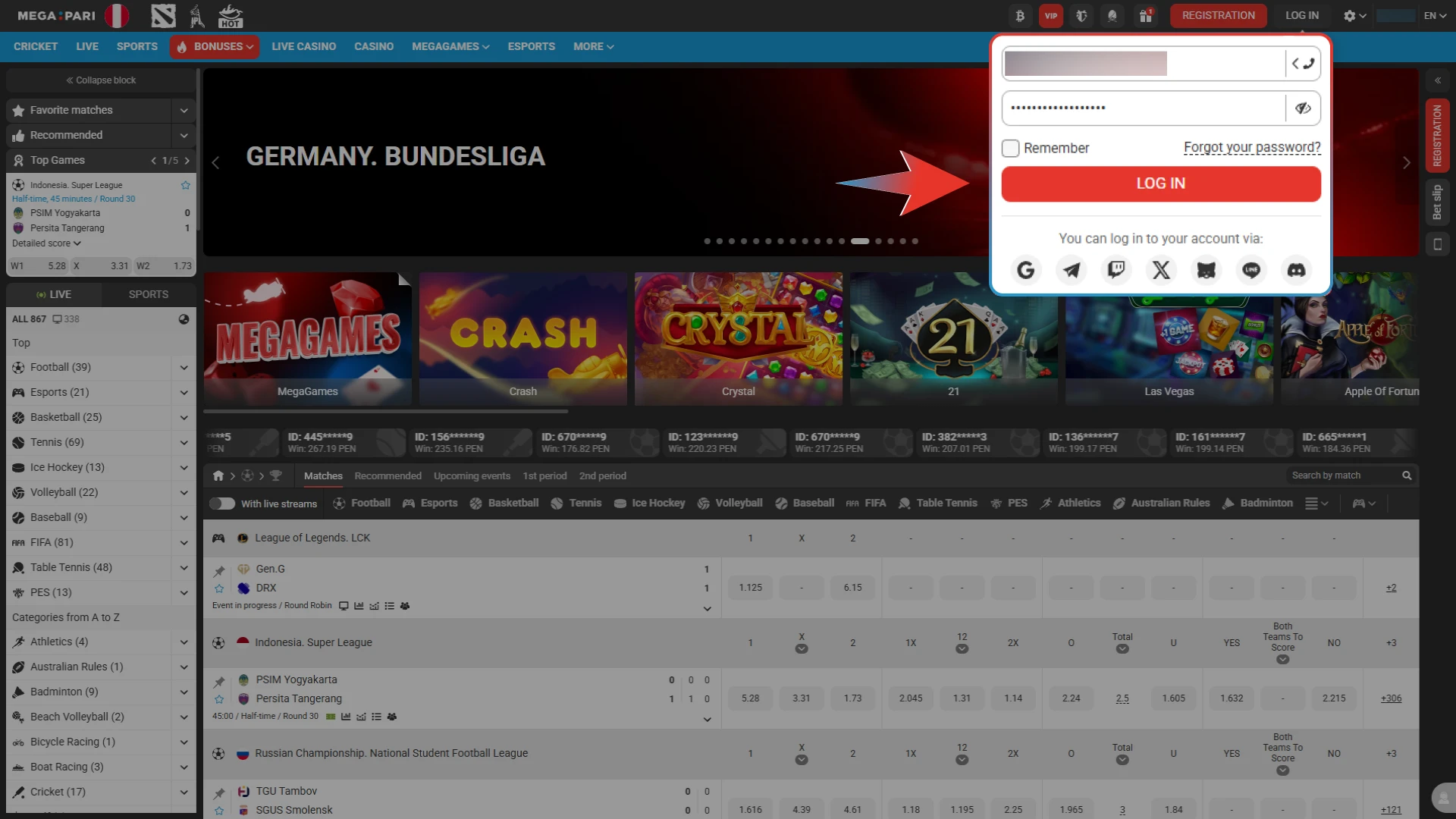Favorite the Indonesia Super League top game star
The image size is (1456, 819).
click(x=186, y=185)
